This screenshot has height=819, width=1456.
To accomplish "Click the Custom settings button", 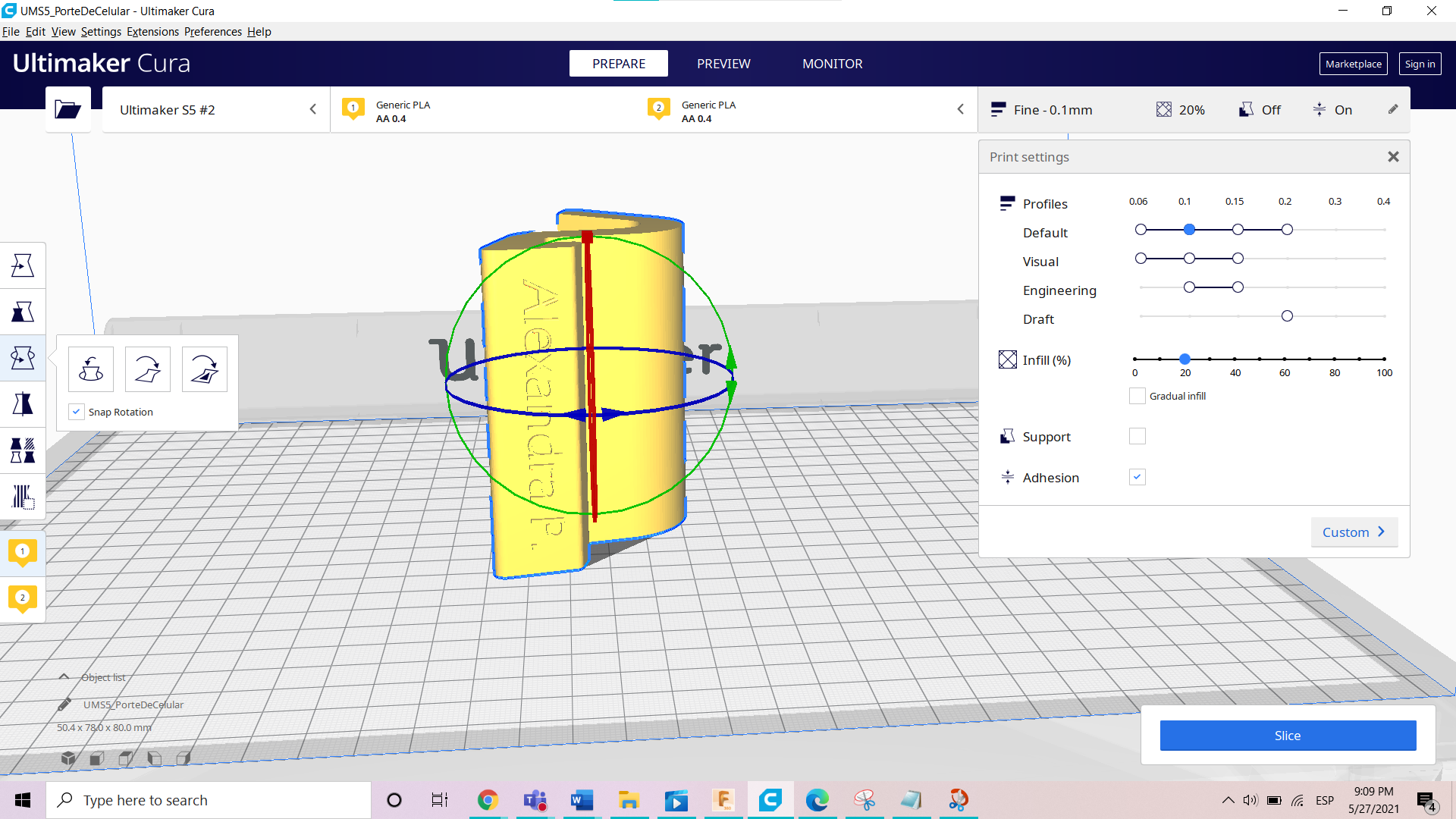I will point(1353,532).
